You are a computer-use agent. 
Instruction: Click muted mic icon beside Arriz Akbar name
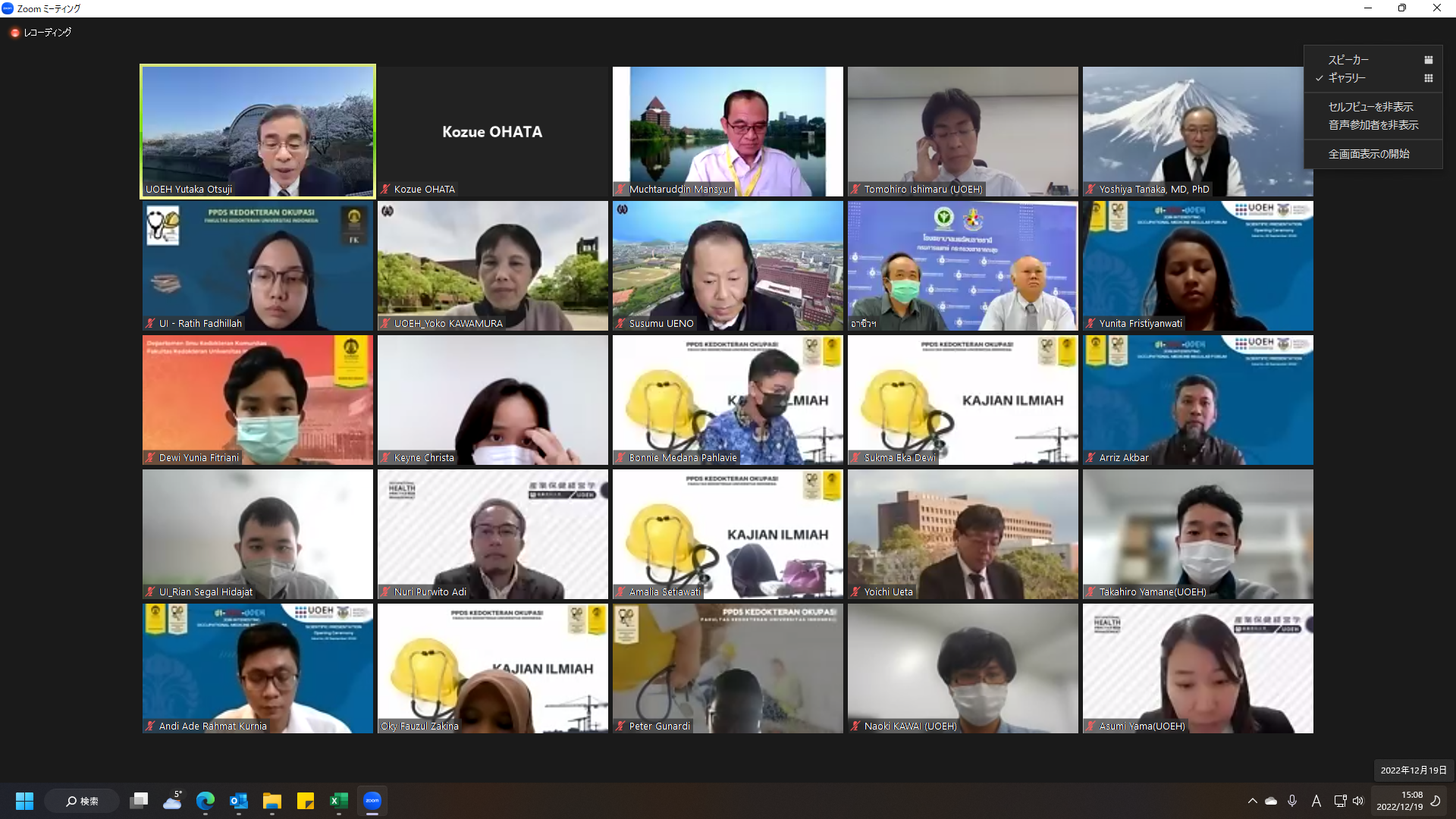click(1091, 458)
